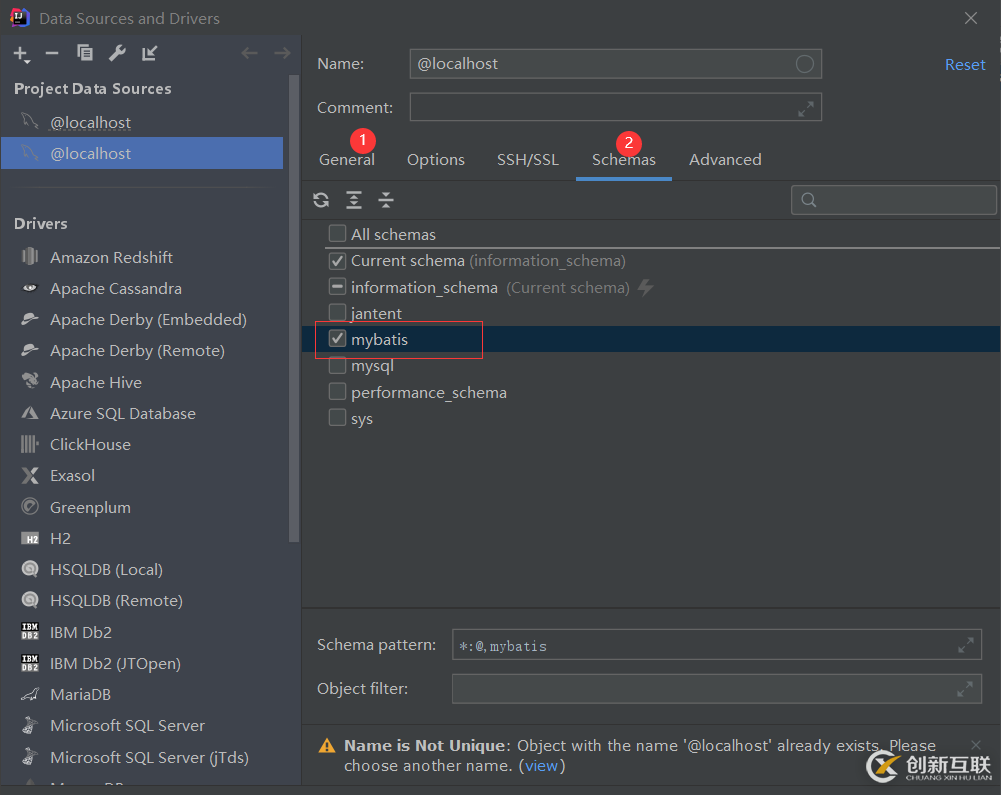Select the highlighted @localhost data source
The height and width of the screenshot is (795, 1001).
pyautogui.click(x=142, y=153)
